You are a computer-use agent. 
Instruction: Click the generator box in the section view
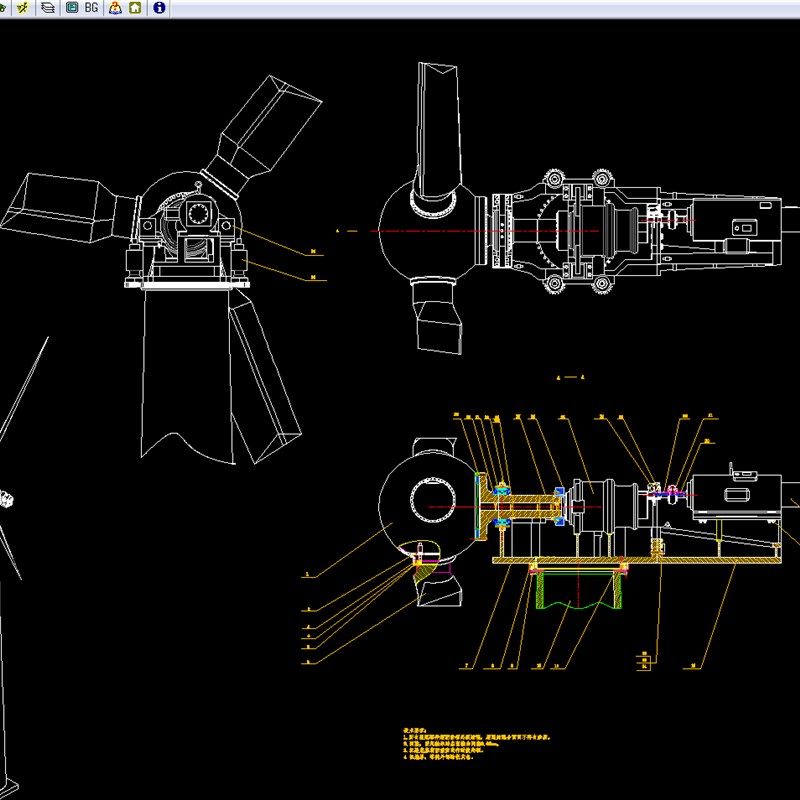pyautogui.click(x=736, y=496)
